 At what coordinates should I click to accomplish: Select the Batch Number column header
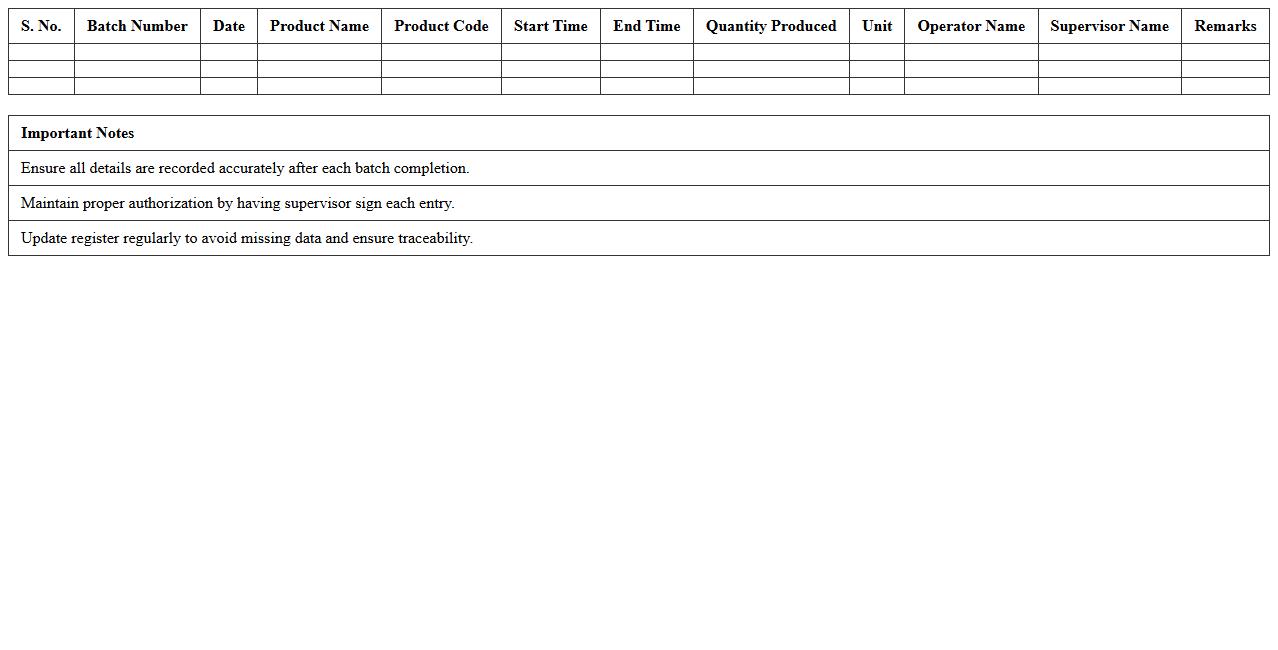(137, 26)
